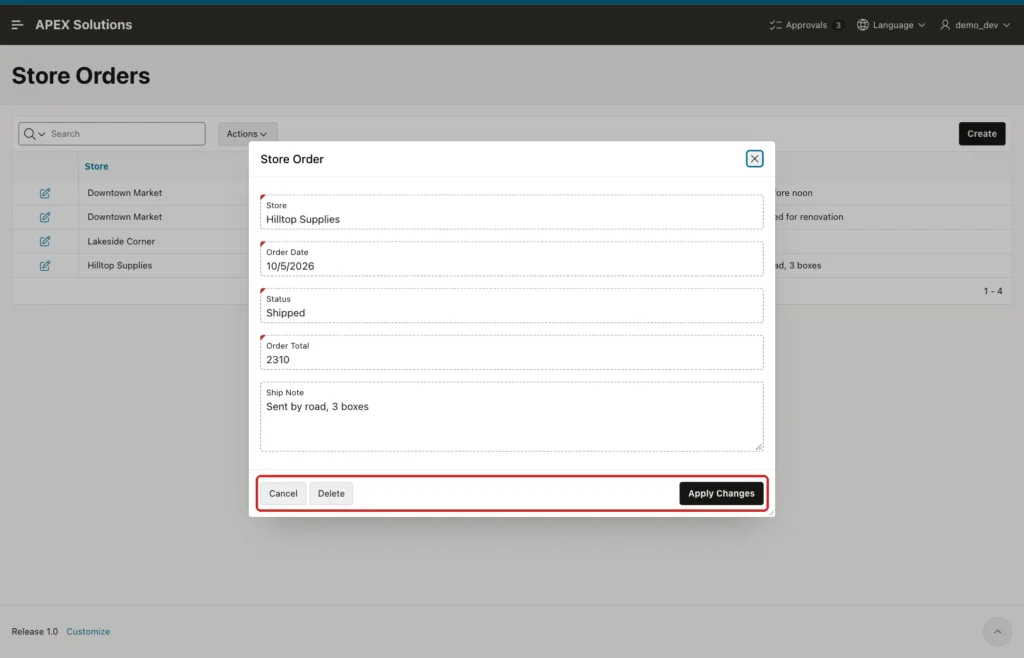This screenshot has width=1024, height=658.
Task: Click the Store Orders page heading
Action: [81, 76]
